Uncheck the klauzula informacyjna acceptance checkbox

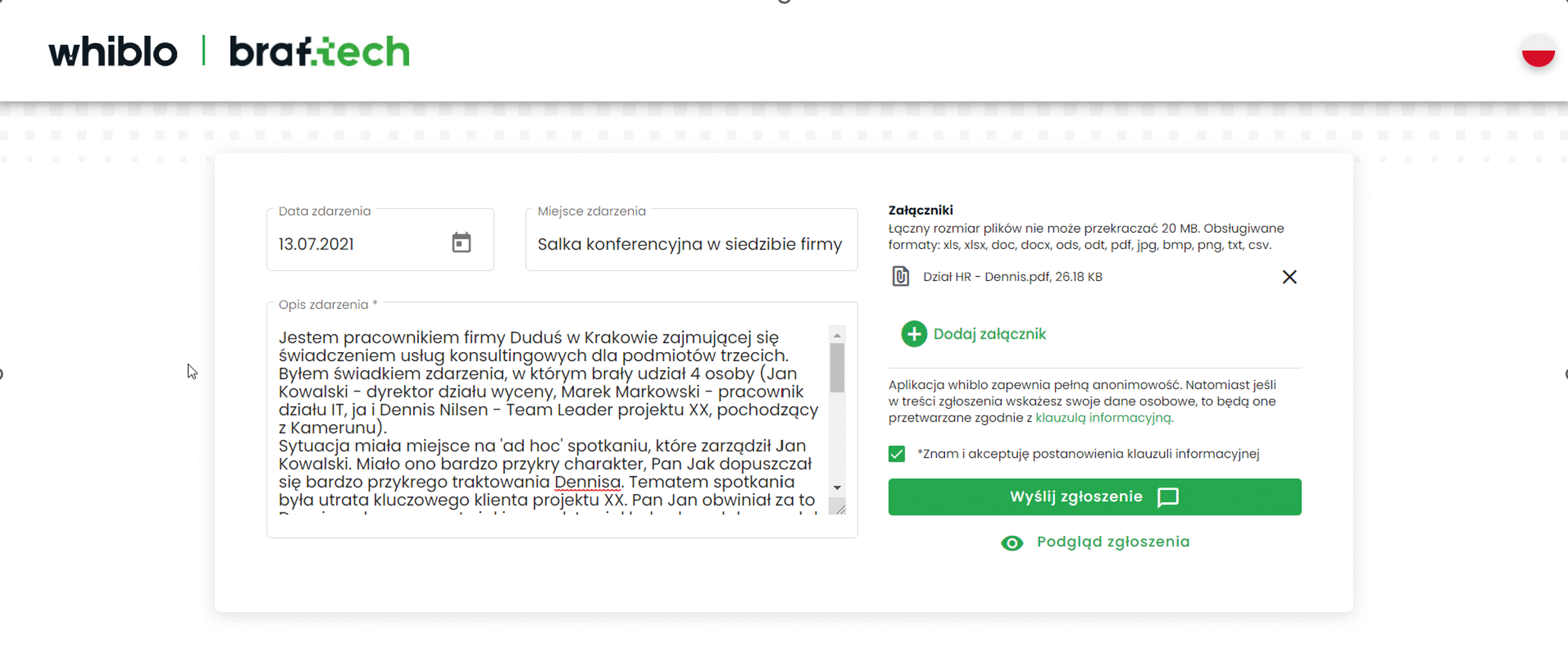click(x=897, y=454)
